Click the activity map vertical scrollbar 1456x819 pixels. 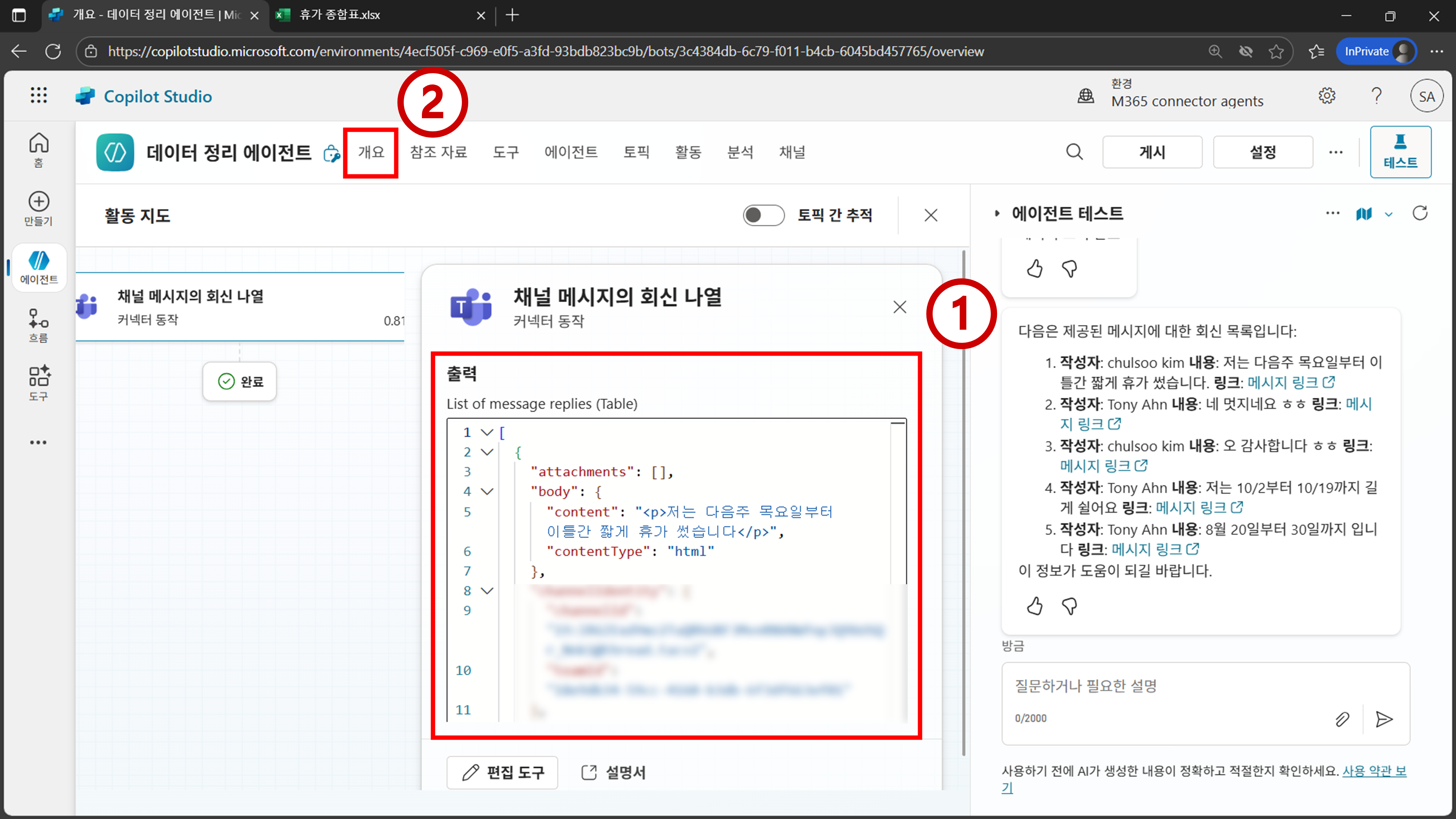(x=963, y=503)
